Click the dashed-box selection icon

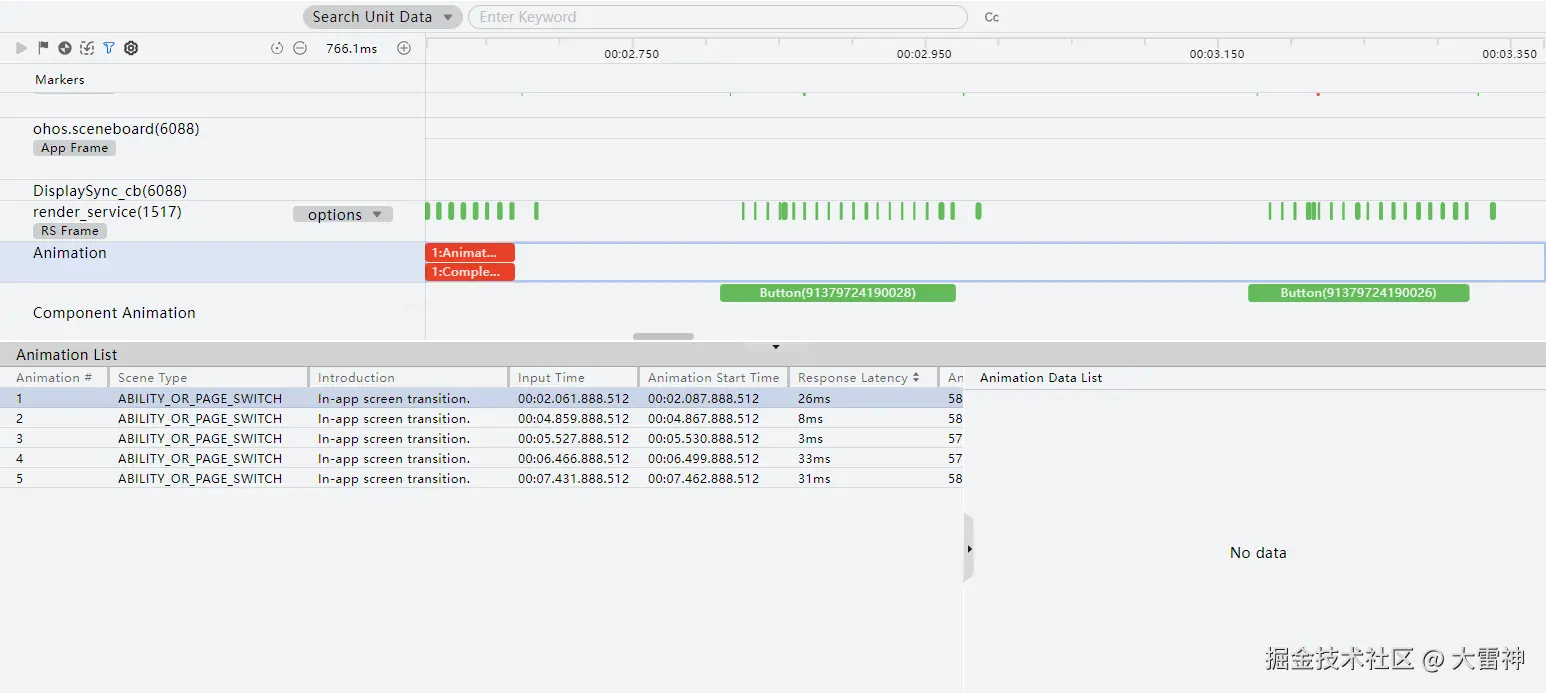(x=87, y=48)
